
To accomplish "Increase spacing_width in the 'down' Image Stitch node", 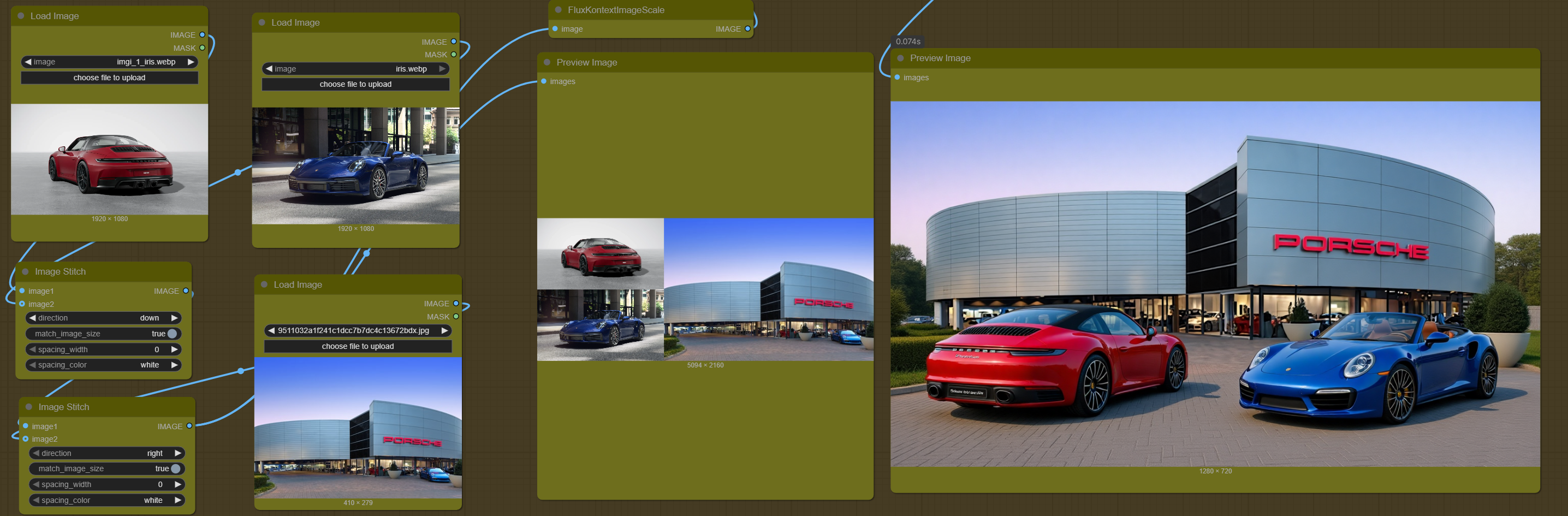I will click(x=174, y=349).
